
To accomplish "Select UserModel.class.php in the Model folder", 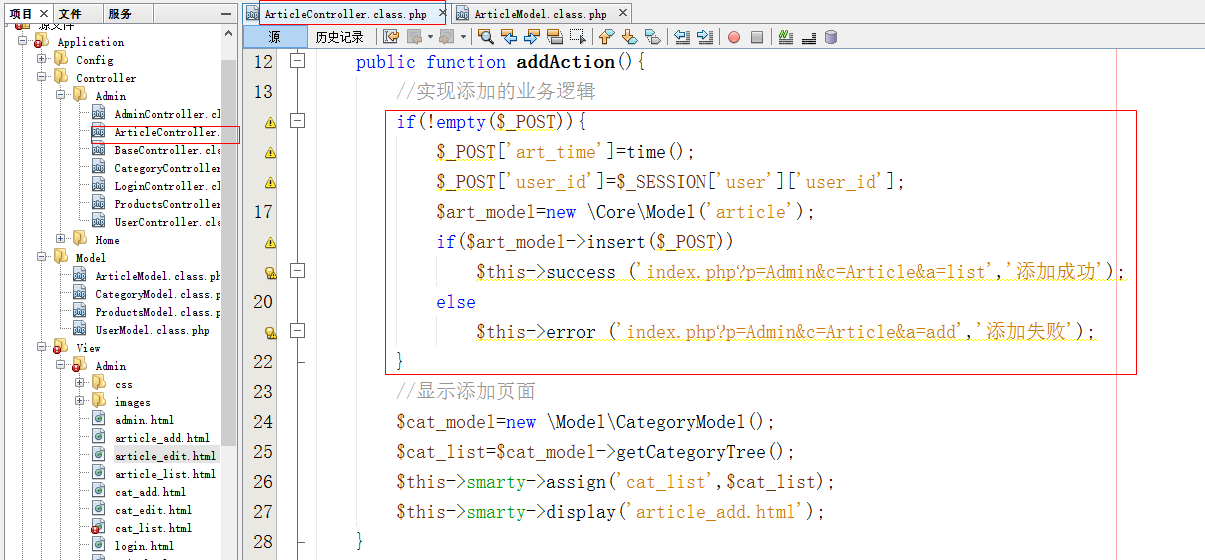I will pyautogui.click(x=152, y=330).
